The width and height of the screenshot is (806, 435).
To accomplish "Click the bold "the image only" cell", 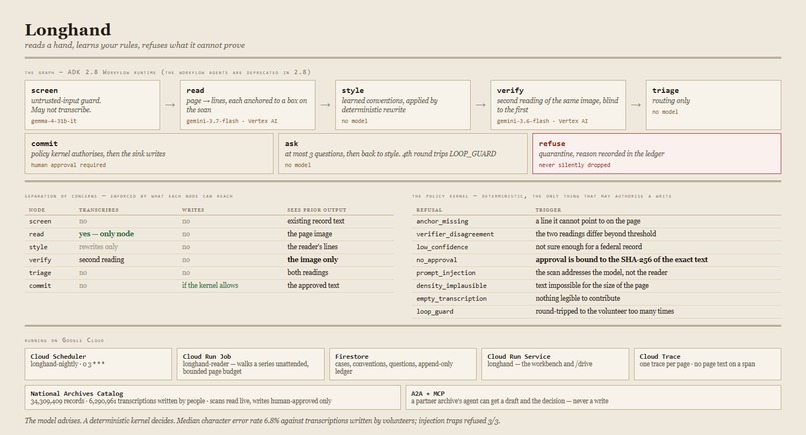I will point(313,260).
